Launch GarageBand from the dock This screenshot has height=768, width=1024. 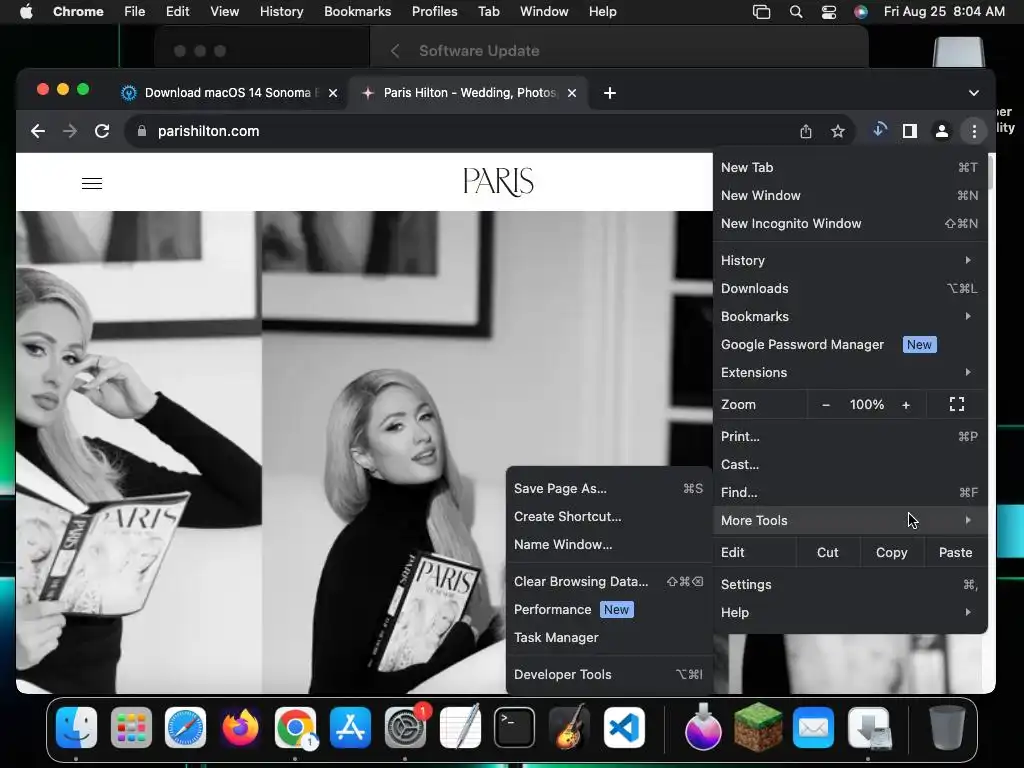coord(569,728)
